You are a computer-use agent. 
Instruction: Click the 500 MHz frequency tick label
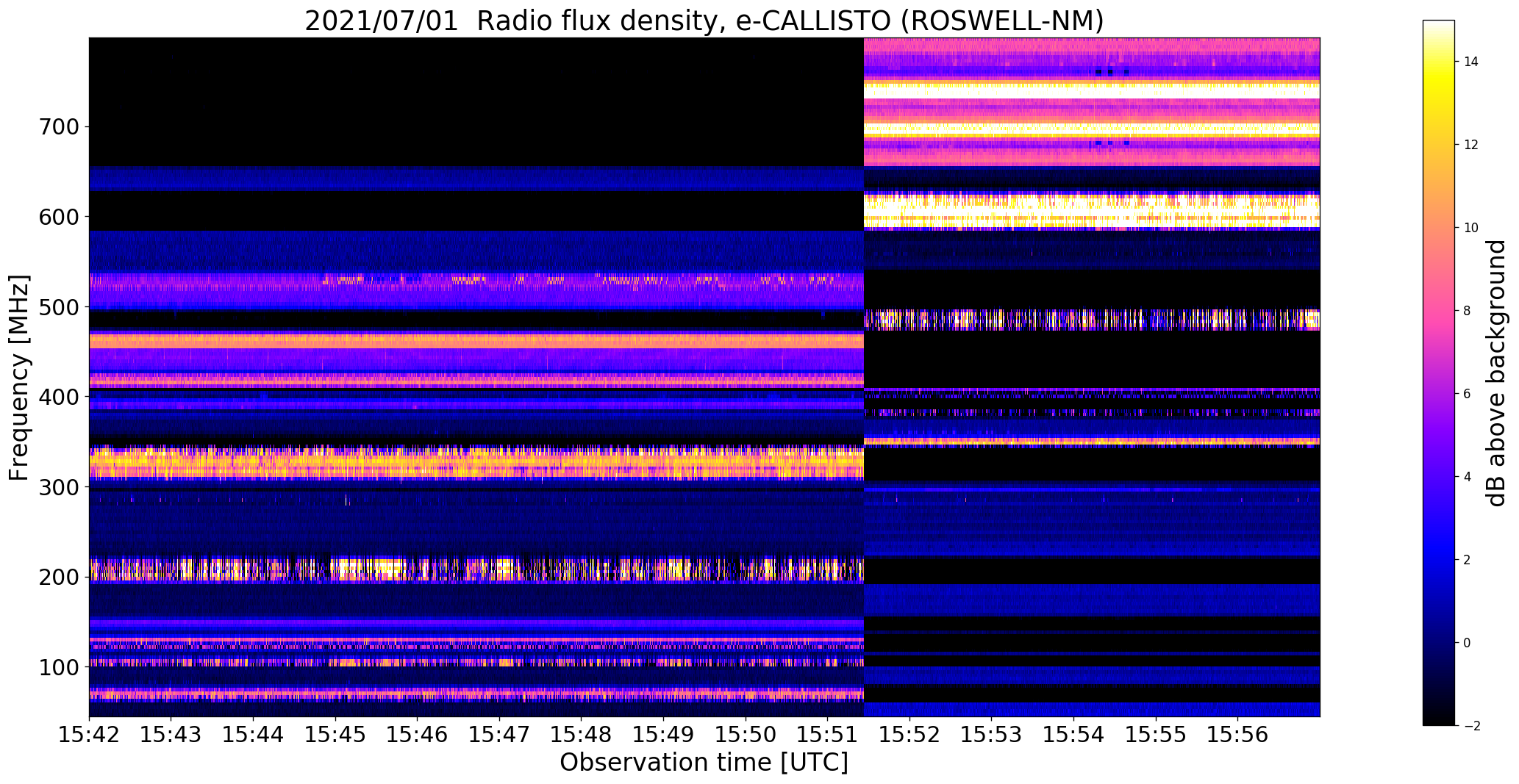coord(58,307)
